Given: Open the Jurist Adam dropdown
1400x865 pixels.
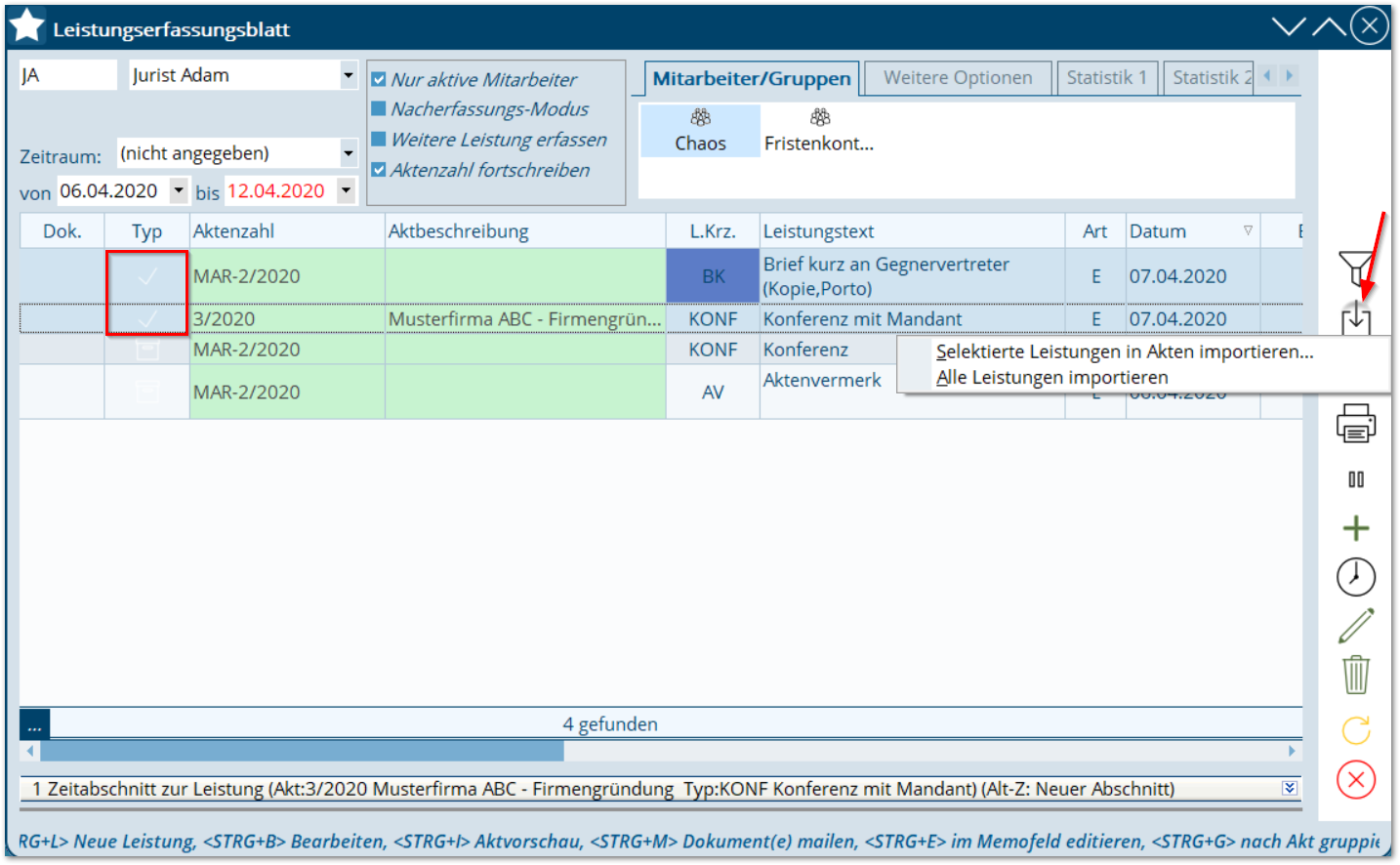Looking at the screenshot, I should [x=349, y=75].
